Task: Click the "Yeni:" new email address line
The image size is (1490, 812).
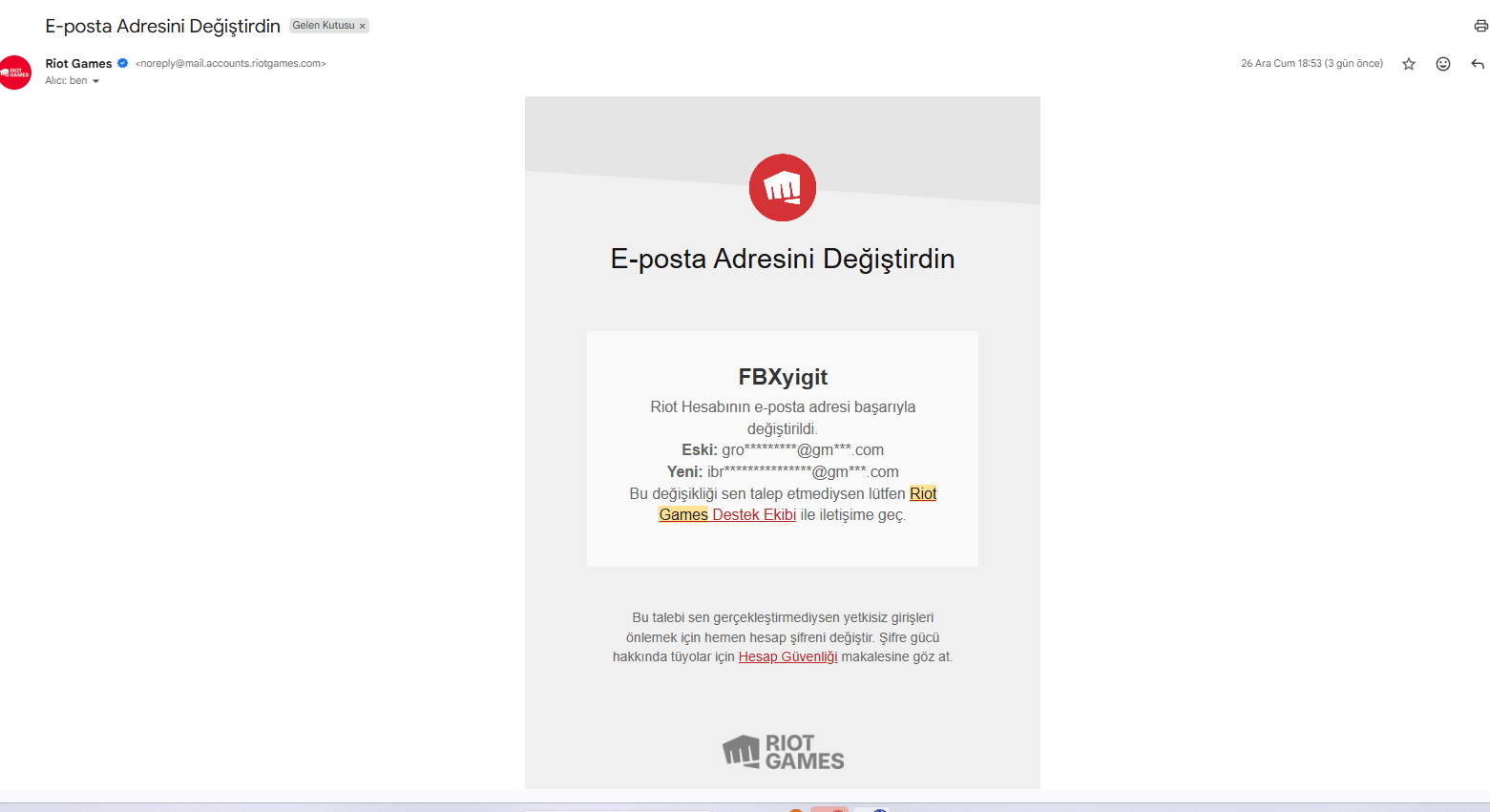Action: 783,471
